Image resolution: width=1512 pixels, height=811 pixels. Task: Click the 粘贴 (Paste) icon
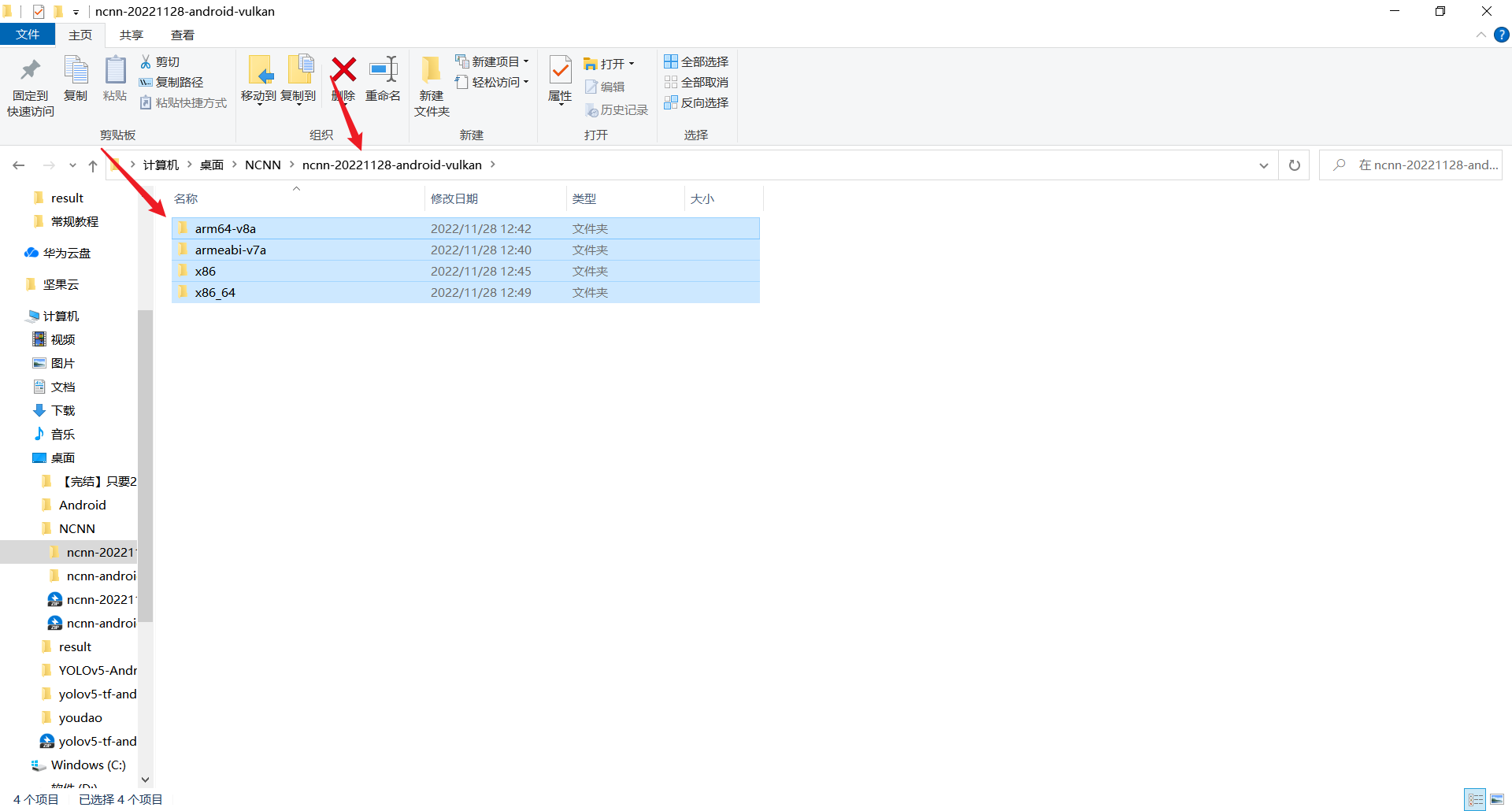pos(115,81)
